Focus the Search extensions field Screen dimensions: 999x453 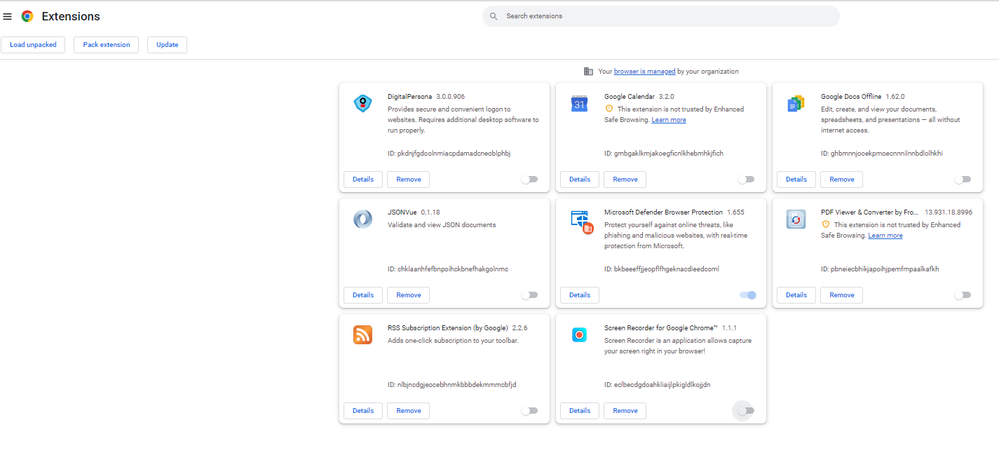pyautogui.click(x=661, y=17)
